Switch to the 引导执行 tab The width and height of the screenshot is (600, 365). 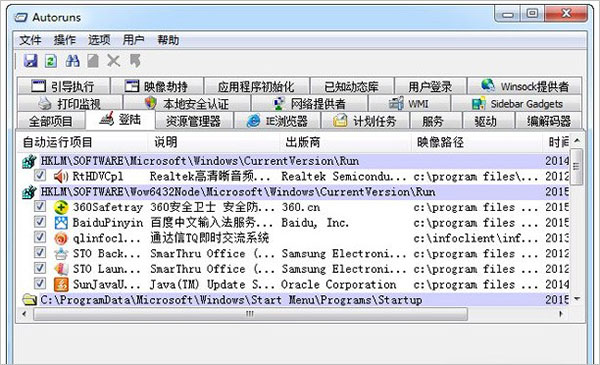coord(64,86)
